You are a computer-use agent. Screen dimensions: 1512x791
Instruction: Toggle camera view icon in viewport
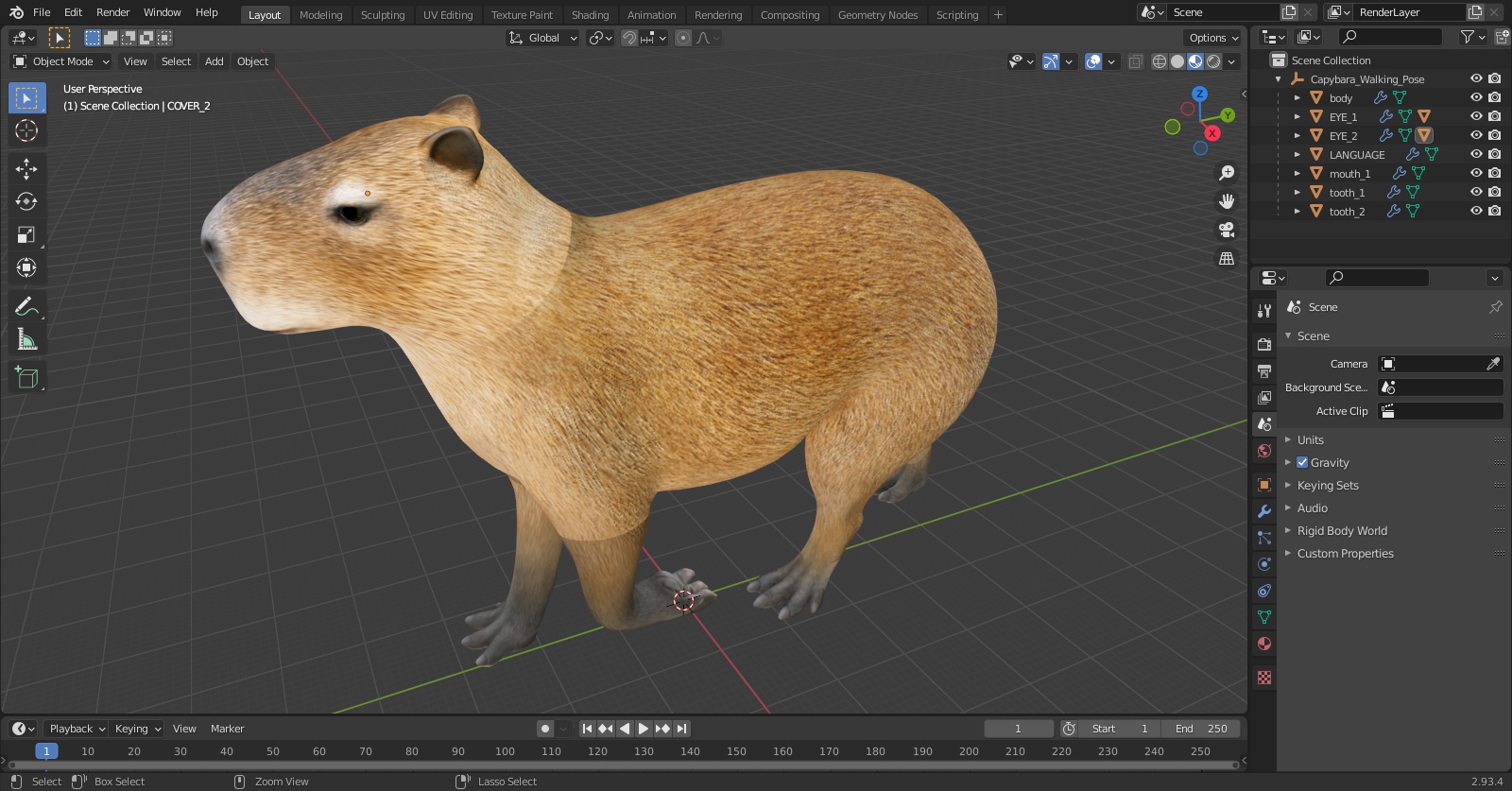click(x=1227, y=230)
